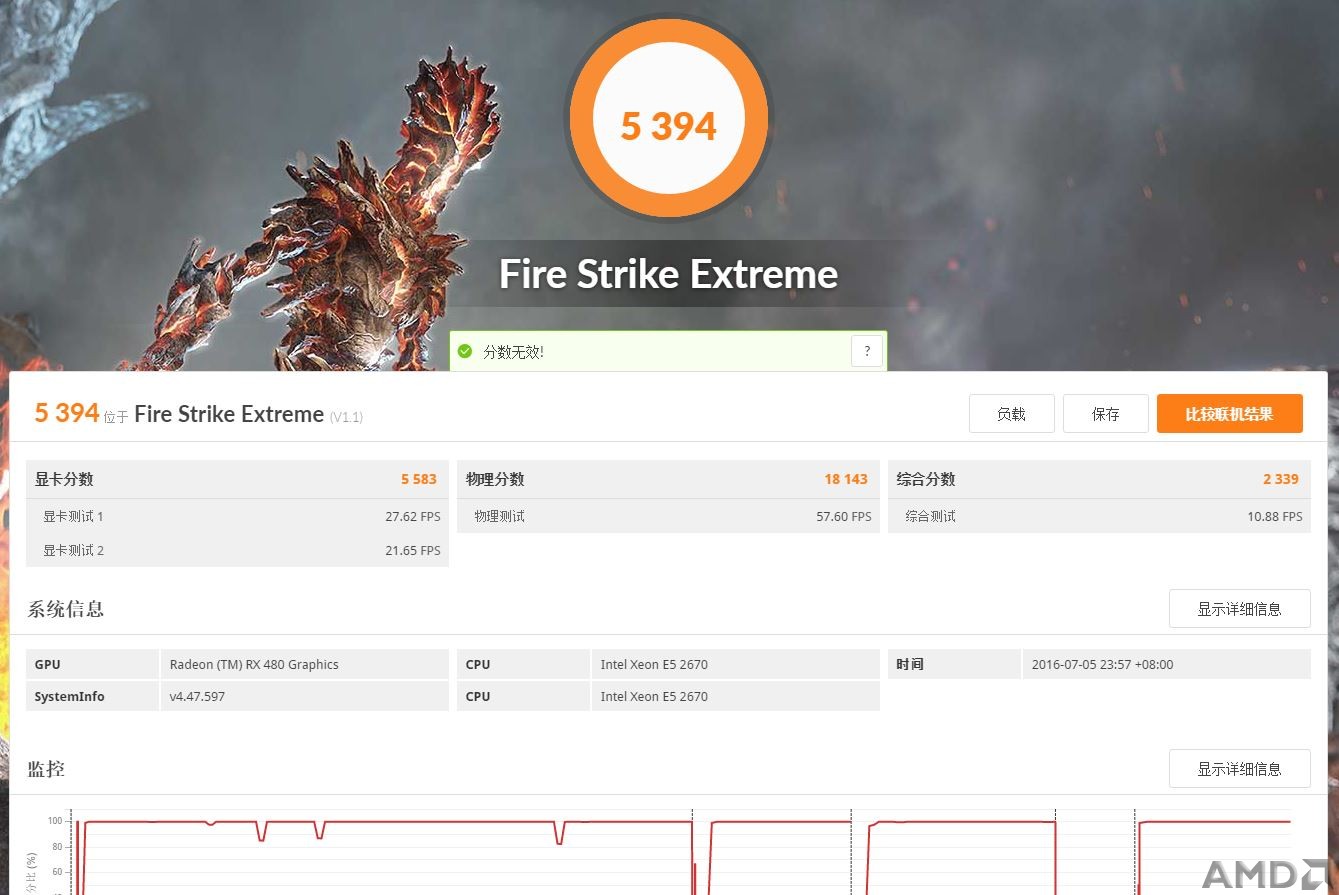Screen dimensions: 1339x895
Task: Click the 保存 save button
Action: pos(1105,414)
